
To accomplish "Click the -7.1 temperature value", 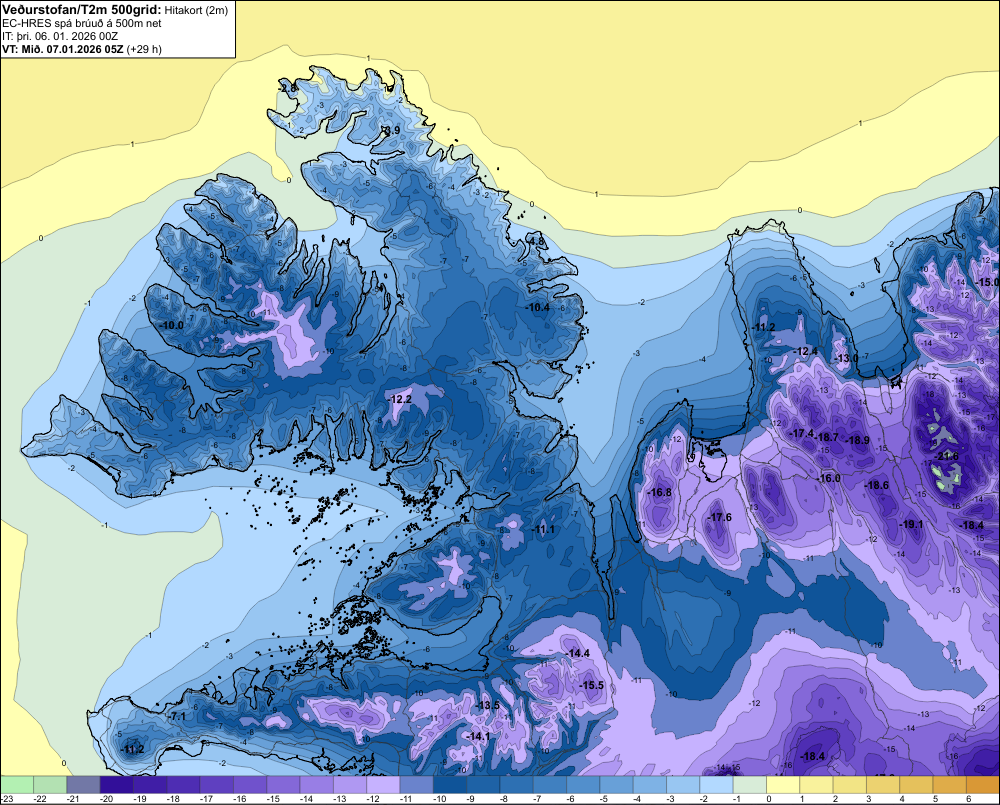I will (177, 717).
